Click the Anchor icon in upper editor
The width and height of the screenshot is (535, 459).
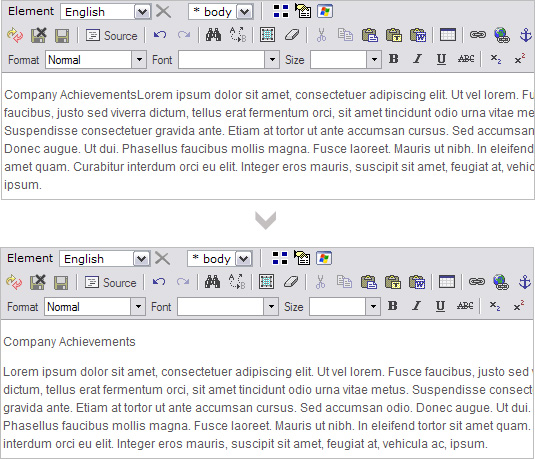point(525,35)
